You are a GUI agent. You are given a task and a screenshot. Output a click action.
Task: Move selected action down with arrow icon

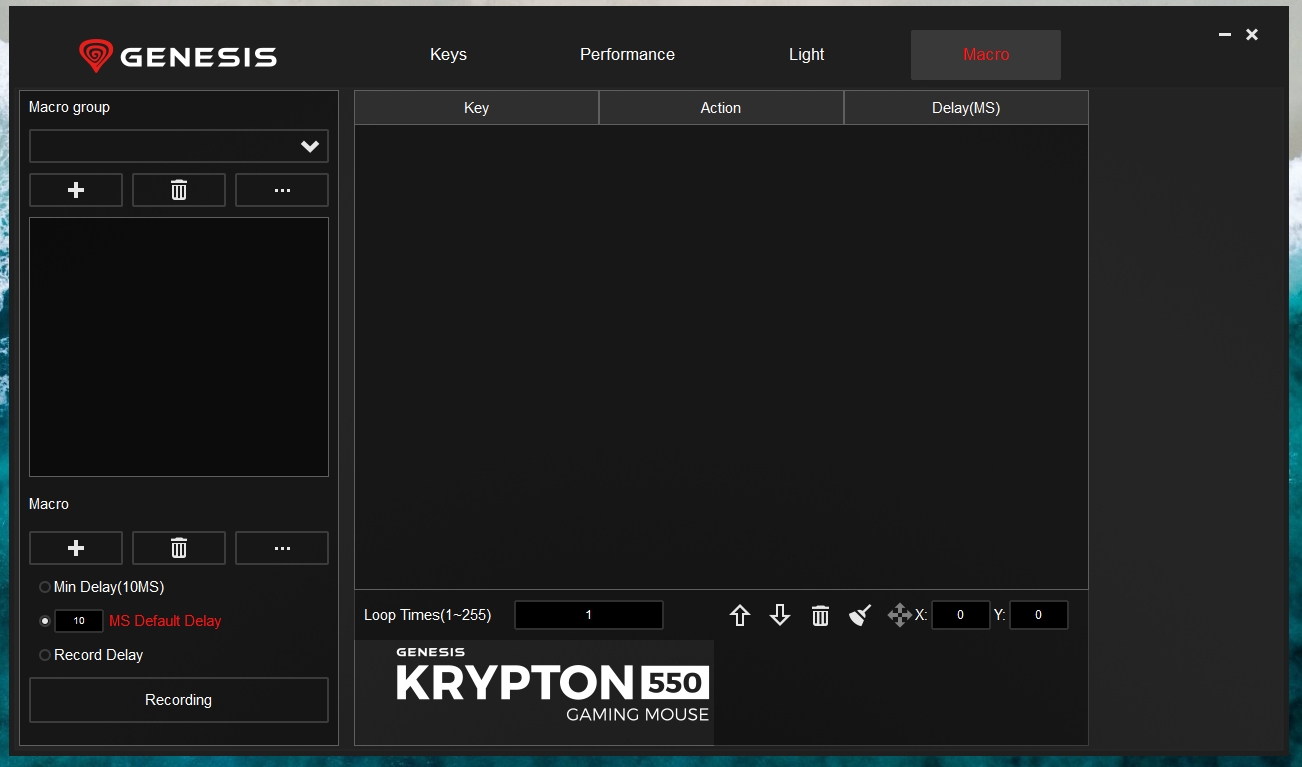(780, 615)
